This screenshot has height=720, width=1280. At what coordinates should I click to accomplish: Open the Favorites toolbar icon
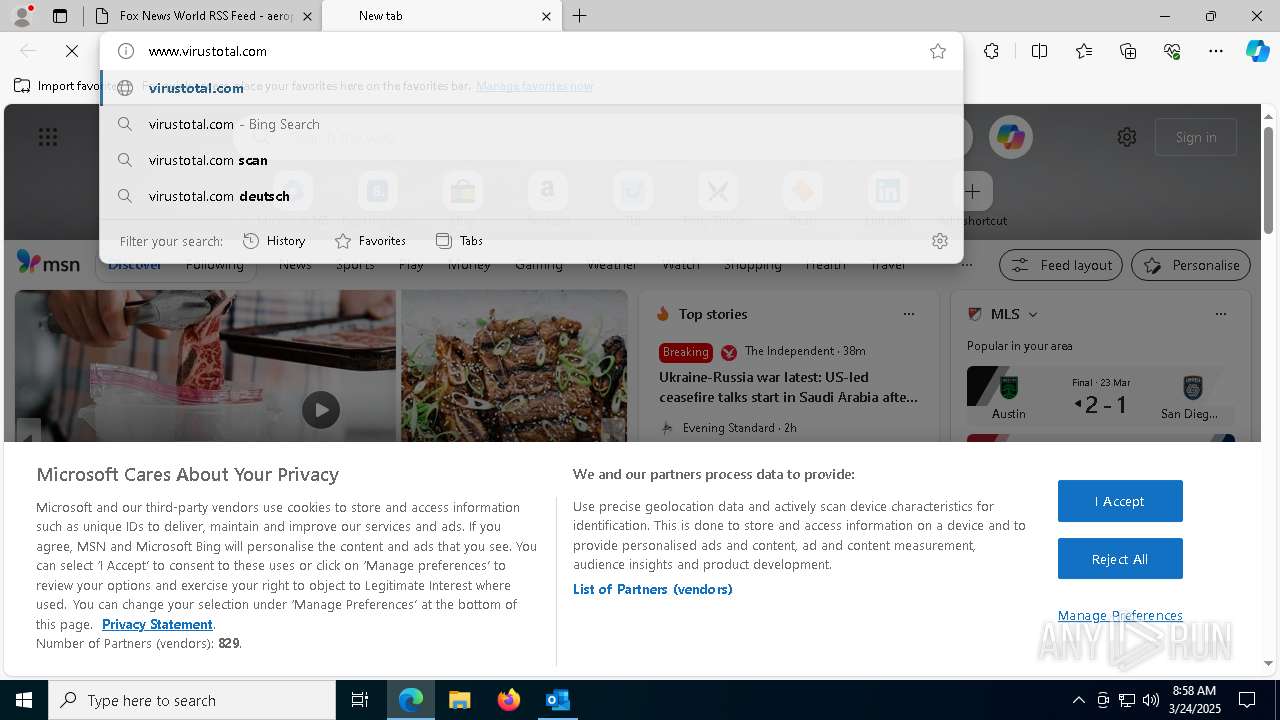pos(1084,51)
